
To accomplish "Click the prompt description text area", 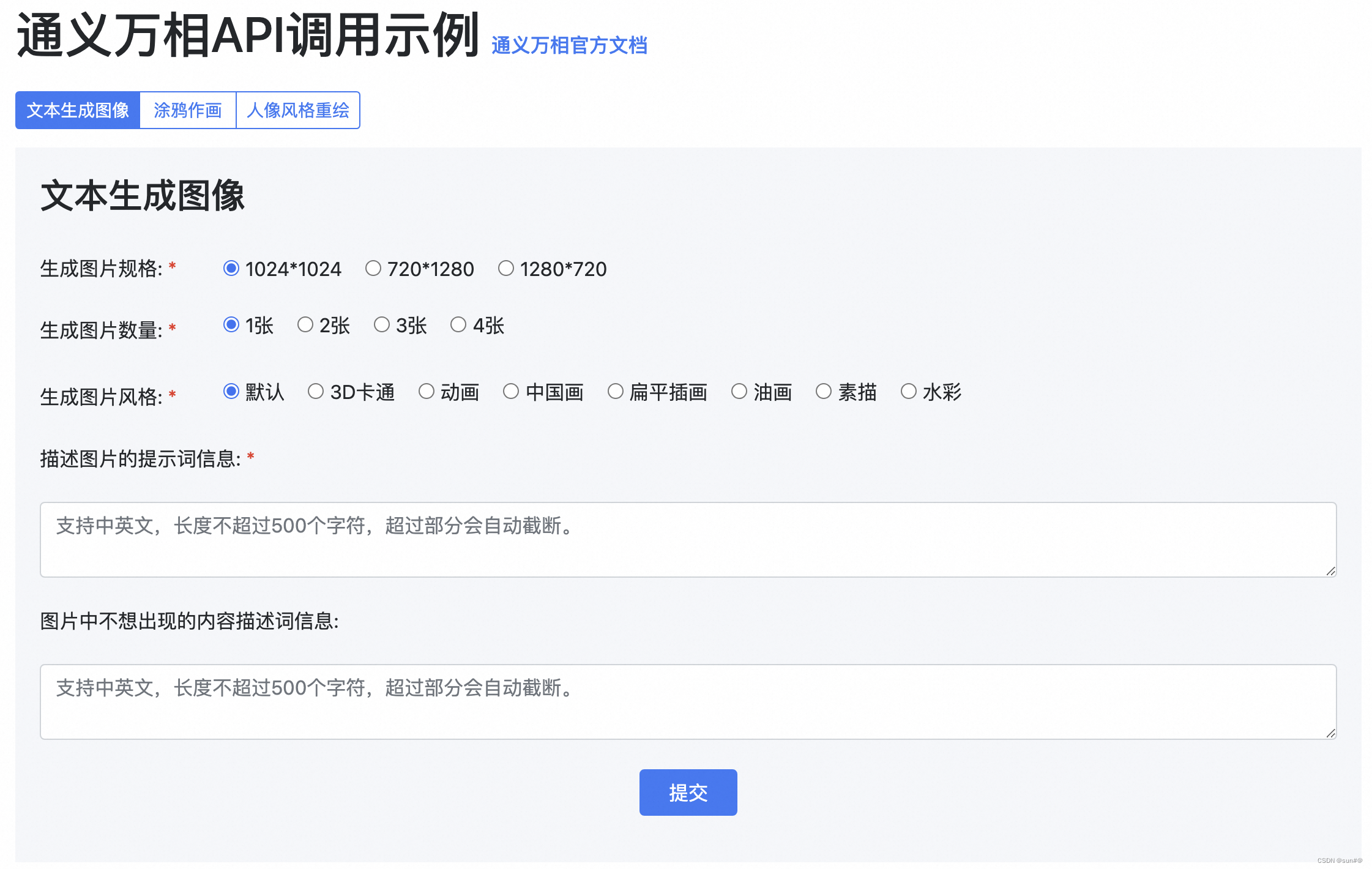I will click(x=688, y=540).
